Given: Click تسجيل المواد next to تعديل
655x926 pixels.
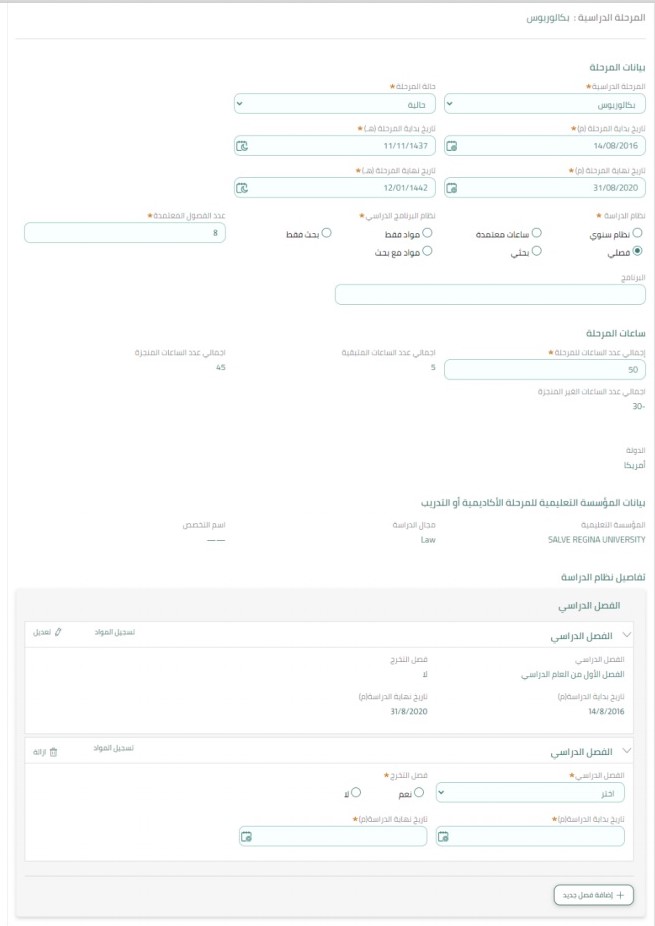Looking at the screenshot, I should (114, 633).
